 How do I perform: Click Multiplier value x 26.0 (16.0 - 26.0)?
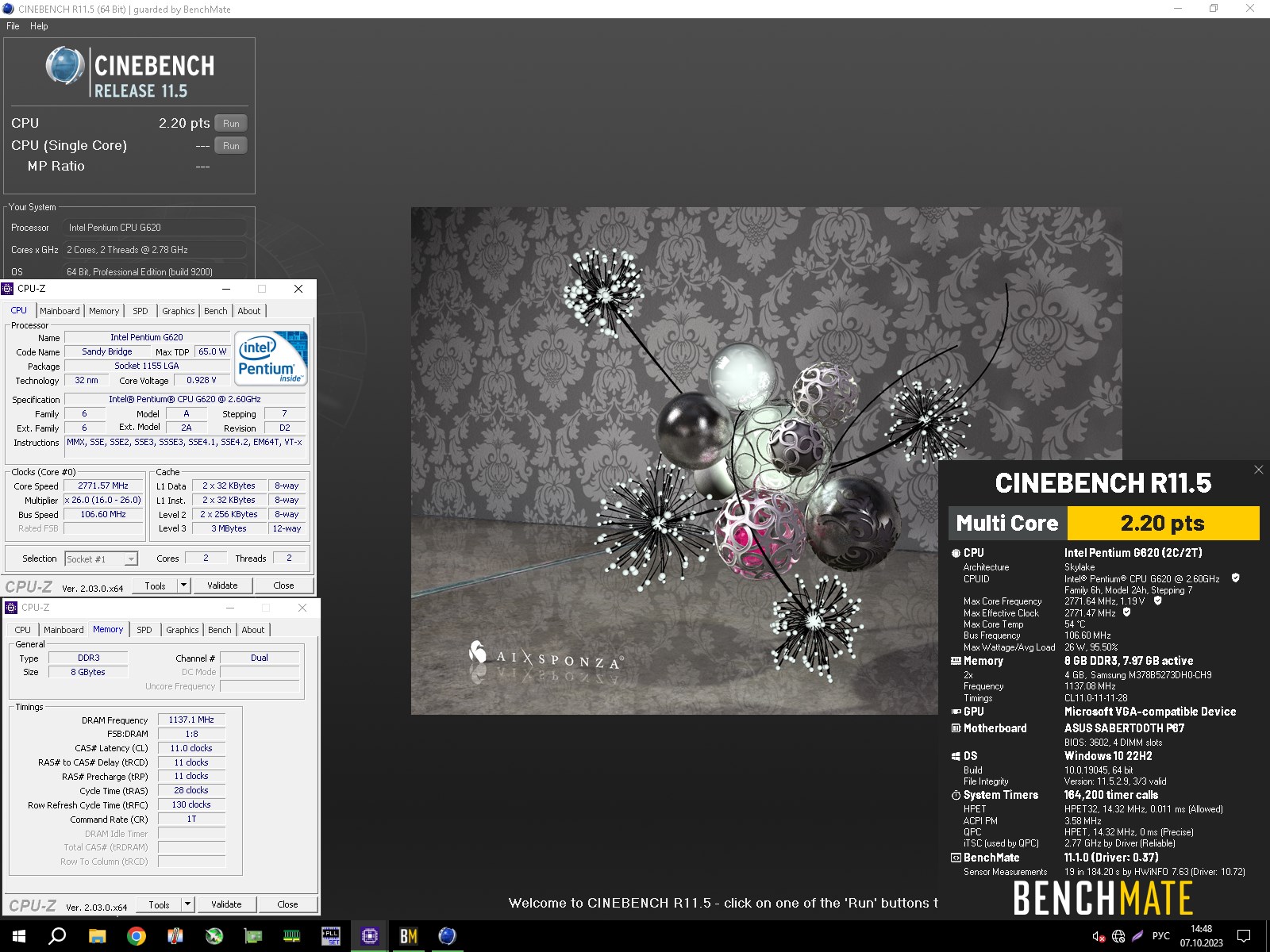point(103,500)
